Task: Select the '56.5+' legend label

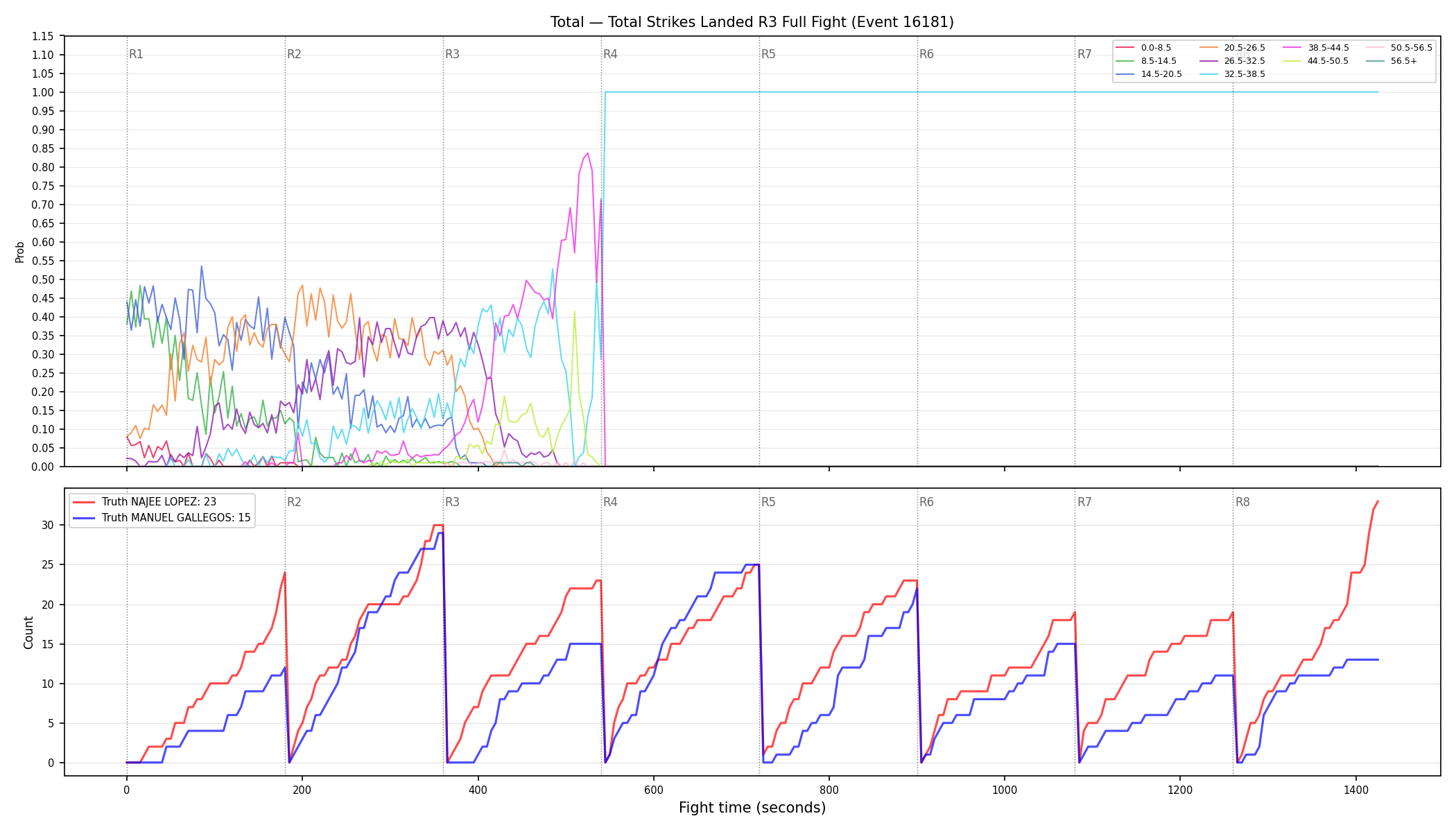Action: click(x=1404, y=61)
